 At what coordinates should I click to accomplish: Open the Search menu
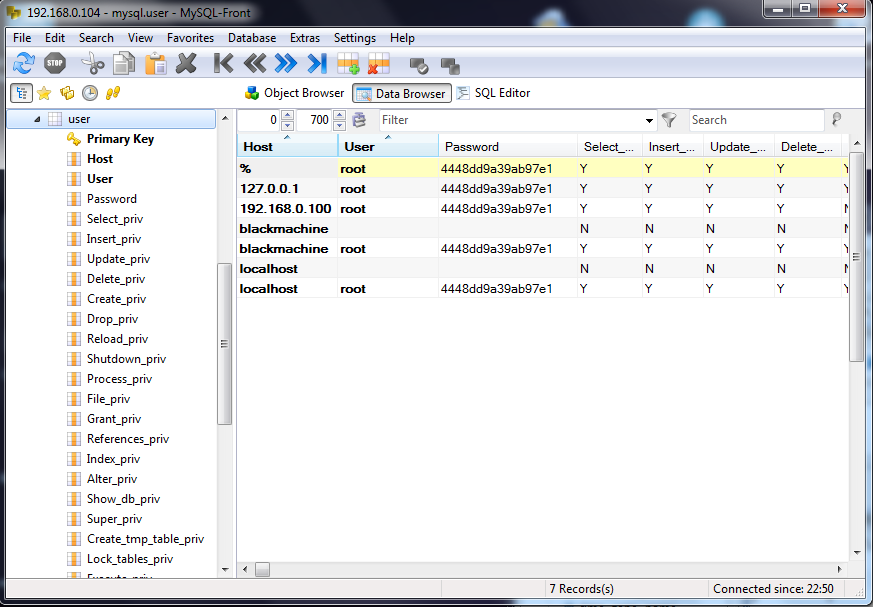(96, 38)
